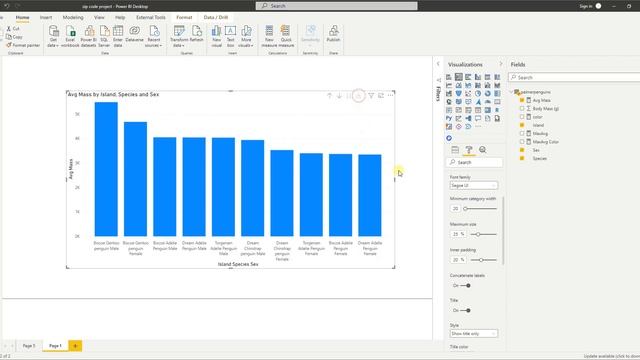Publish the report
Screen dimensions: 640x360
[333, 34]
